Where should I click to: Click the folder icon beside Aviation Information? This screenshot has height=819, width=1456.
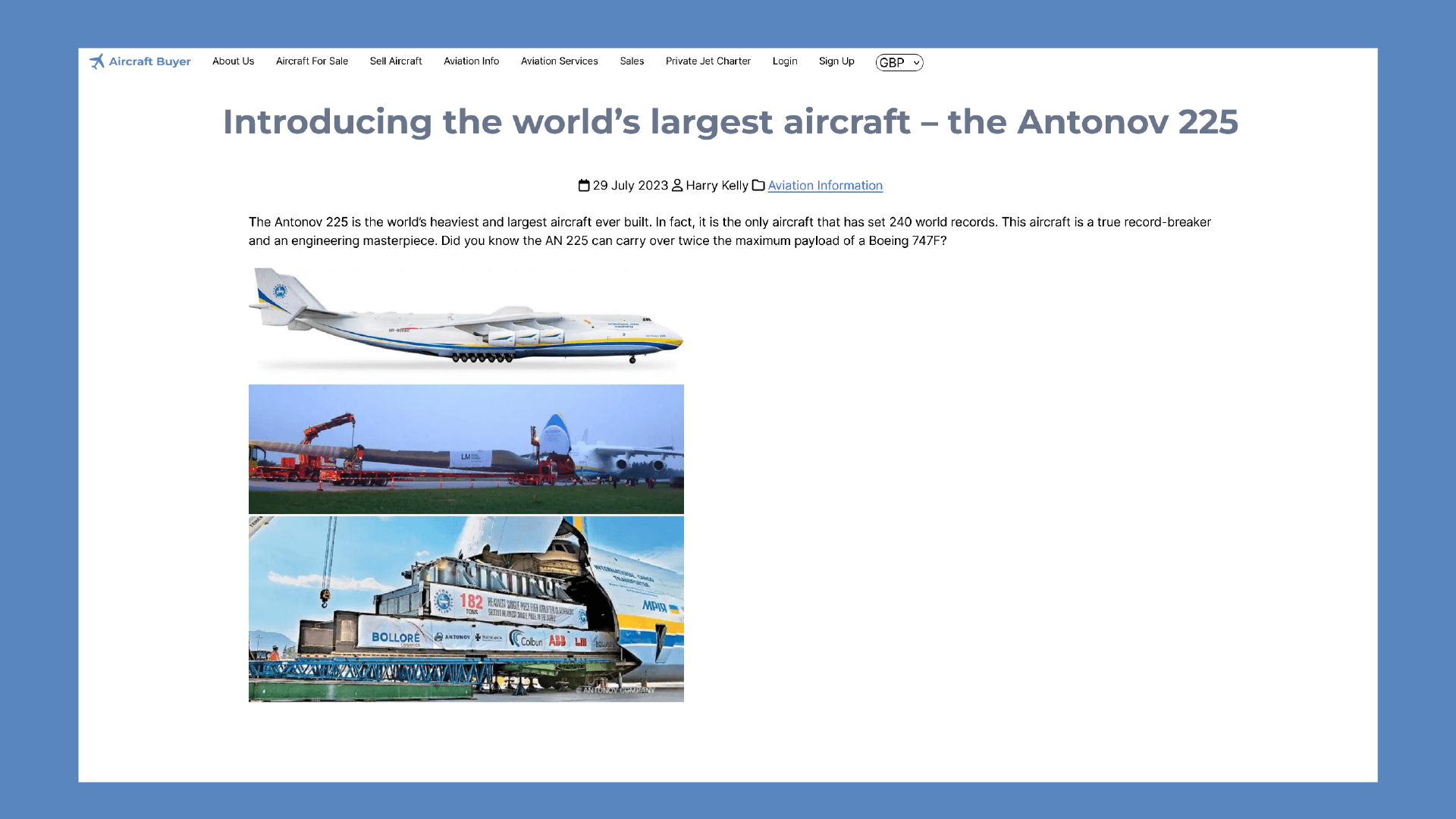pyautogui.click(x=758, y=186)
